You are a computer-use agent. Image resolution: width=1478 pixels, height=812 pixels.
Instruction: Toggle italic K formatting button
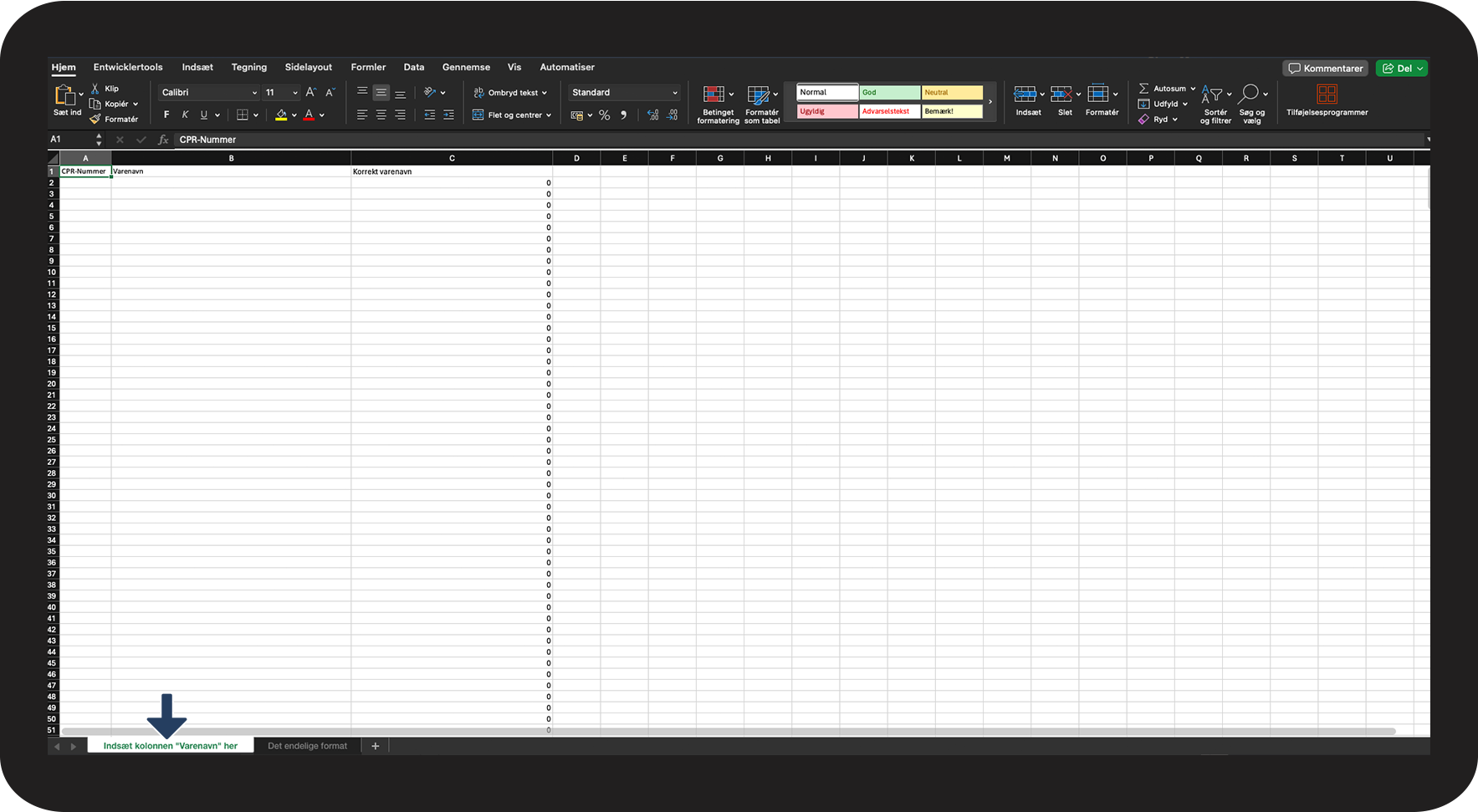pos(185,115)
